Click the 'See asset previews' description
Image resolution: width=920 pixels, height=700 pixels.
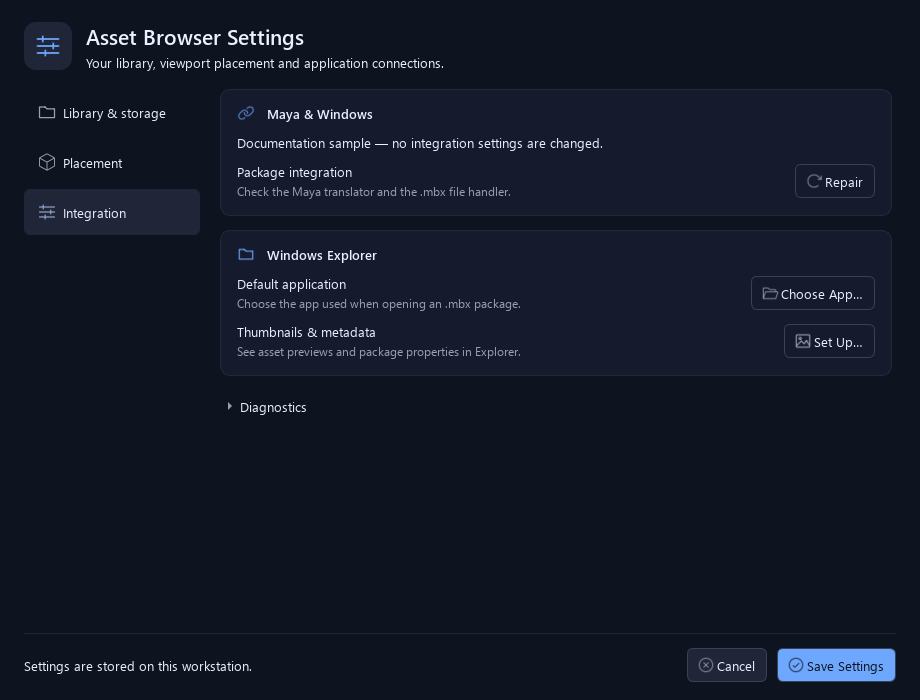point(378,352)
